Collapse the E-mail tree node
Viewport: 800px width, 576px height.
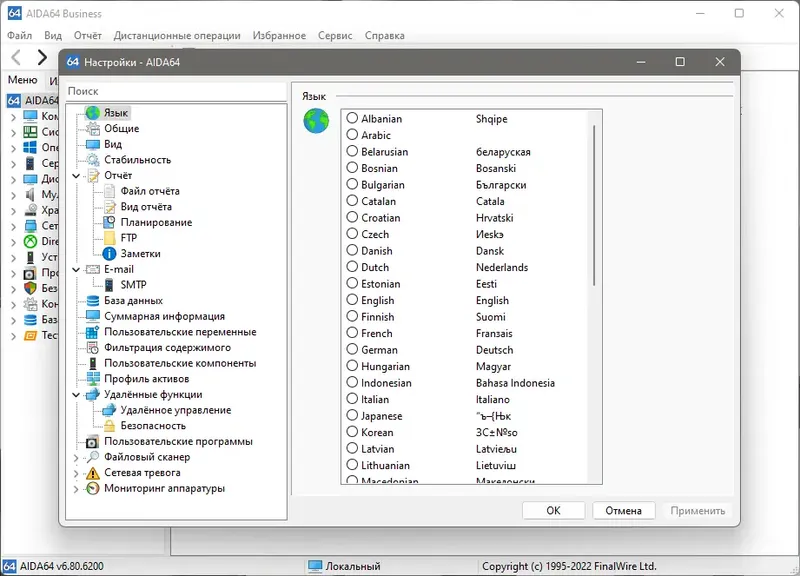coord(76,269)
